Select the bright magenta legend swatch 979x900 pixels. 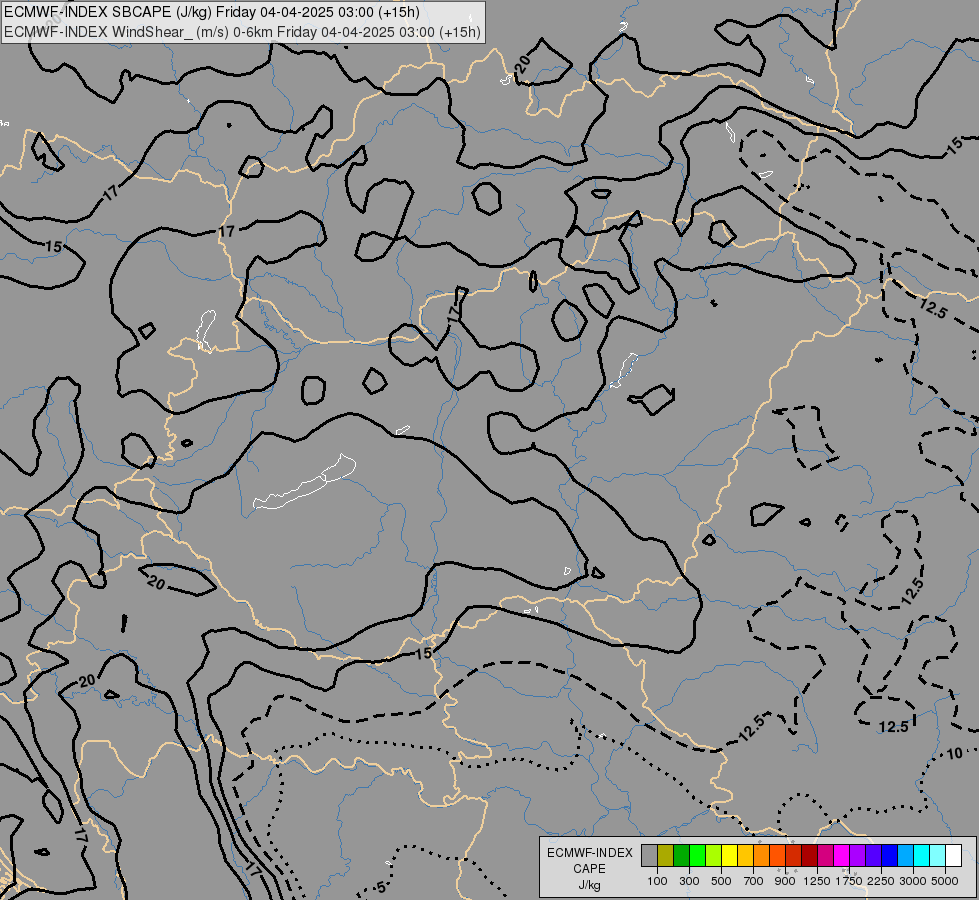[x=841, y=855]
